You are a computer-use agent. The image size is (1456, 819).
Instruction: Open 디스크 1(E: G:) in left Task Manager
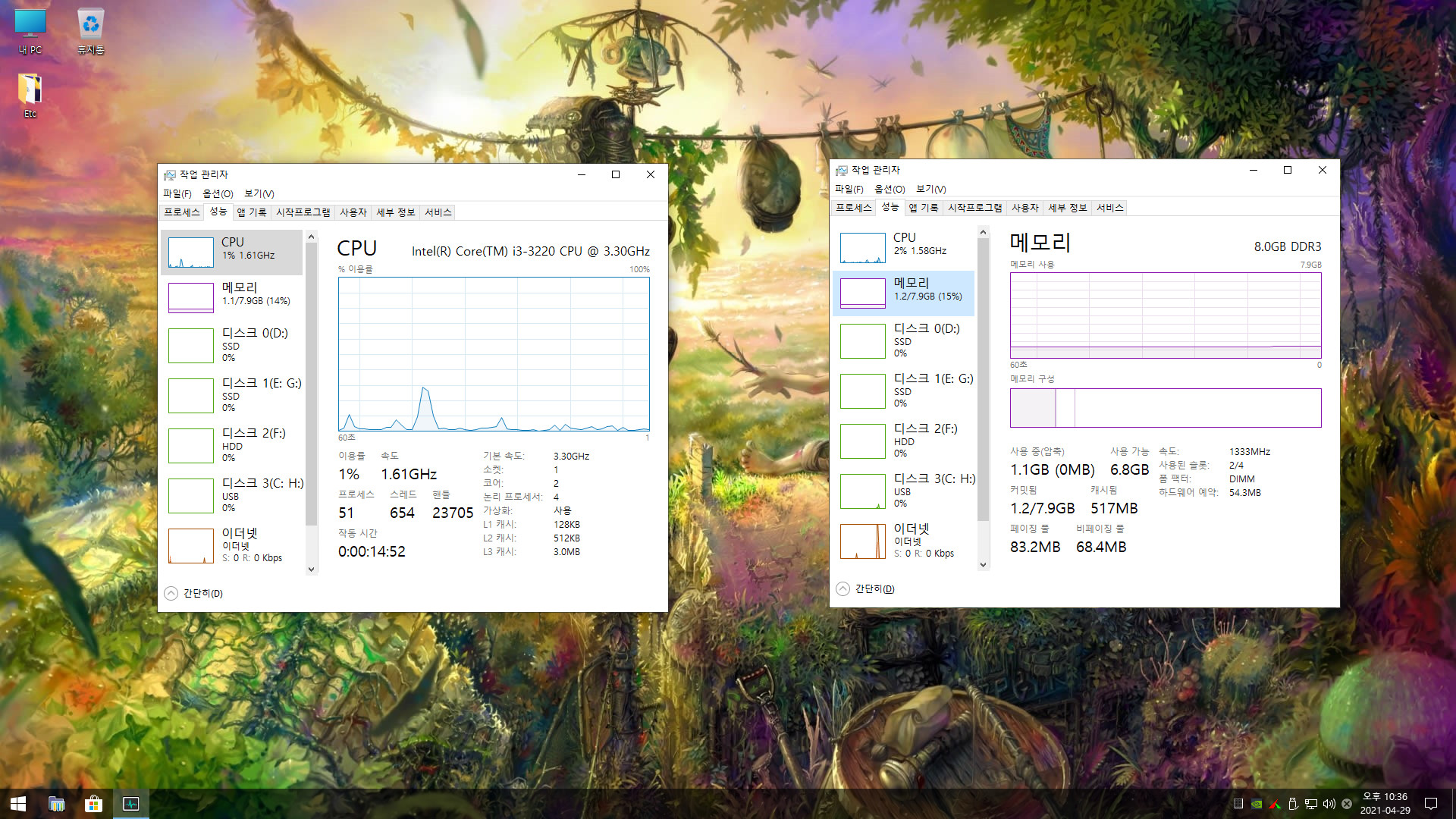click(x=232, y=395)
